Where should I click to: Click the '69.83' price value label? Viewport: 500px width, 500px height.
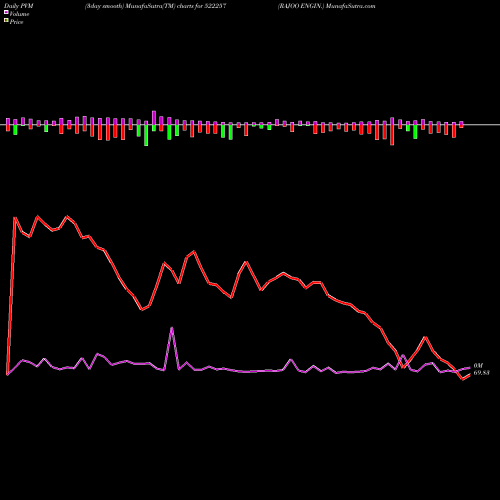(x=482, y=373)
